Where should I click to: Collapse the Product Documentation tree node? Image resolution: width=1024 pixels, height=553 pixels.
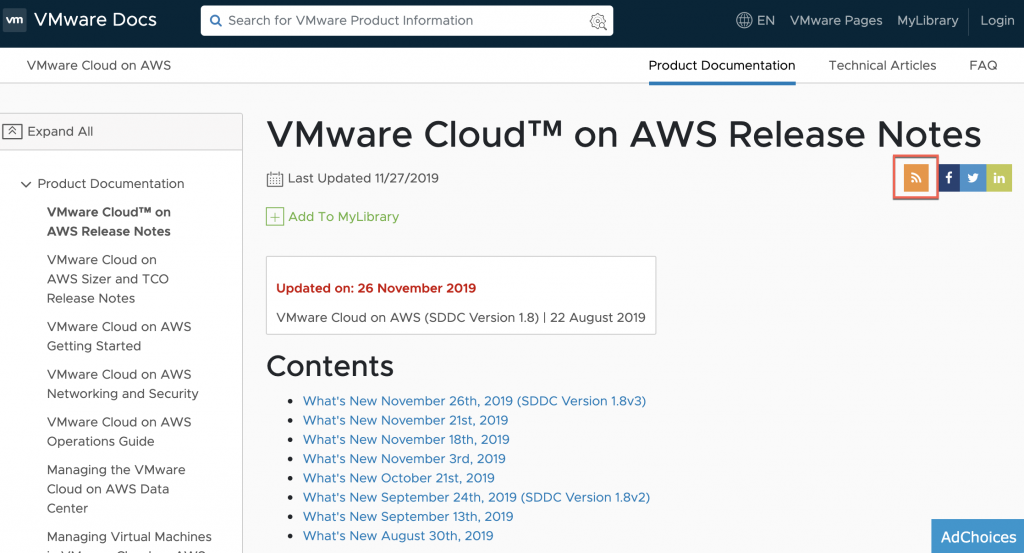pyautogui.click(x=26, y=184)
